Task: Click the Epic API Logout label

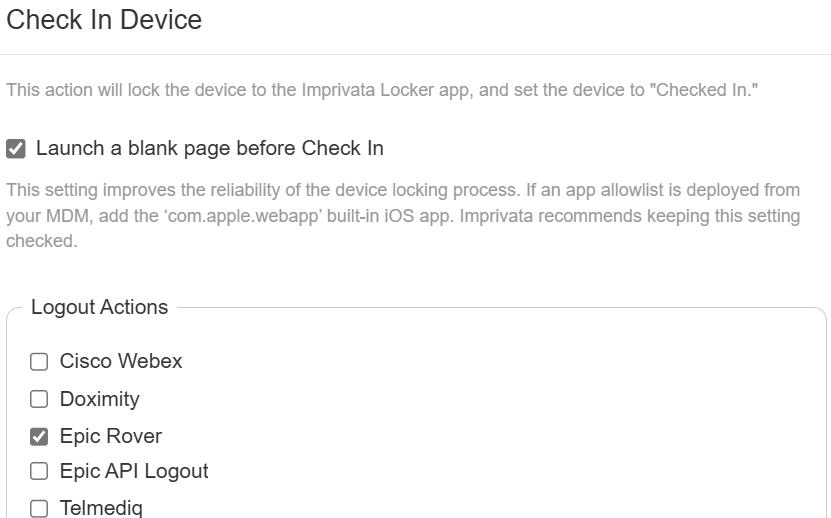Action: pyautogui.click(x=134, y=471)
